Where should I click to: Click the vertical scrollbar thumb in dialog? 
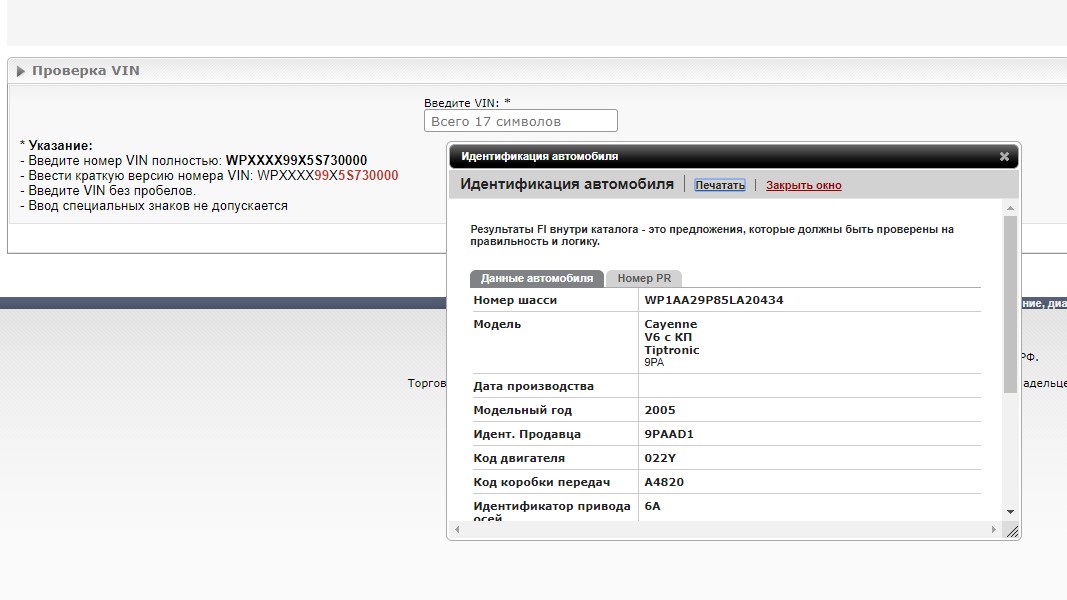point(1010,300)
